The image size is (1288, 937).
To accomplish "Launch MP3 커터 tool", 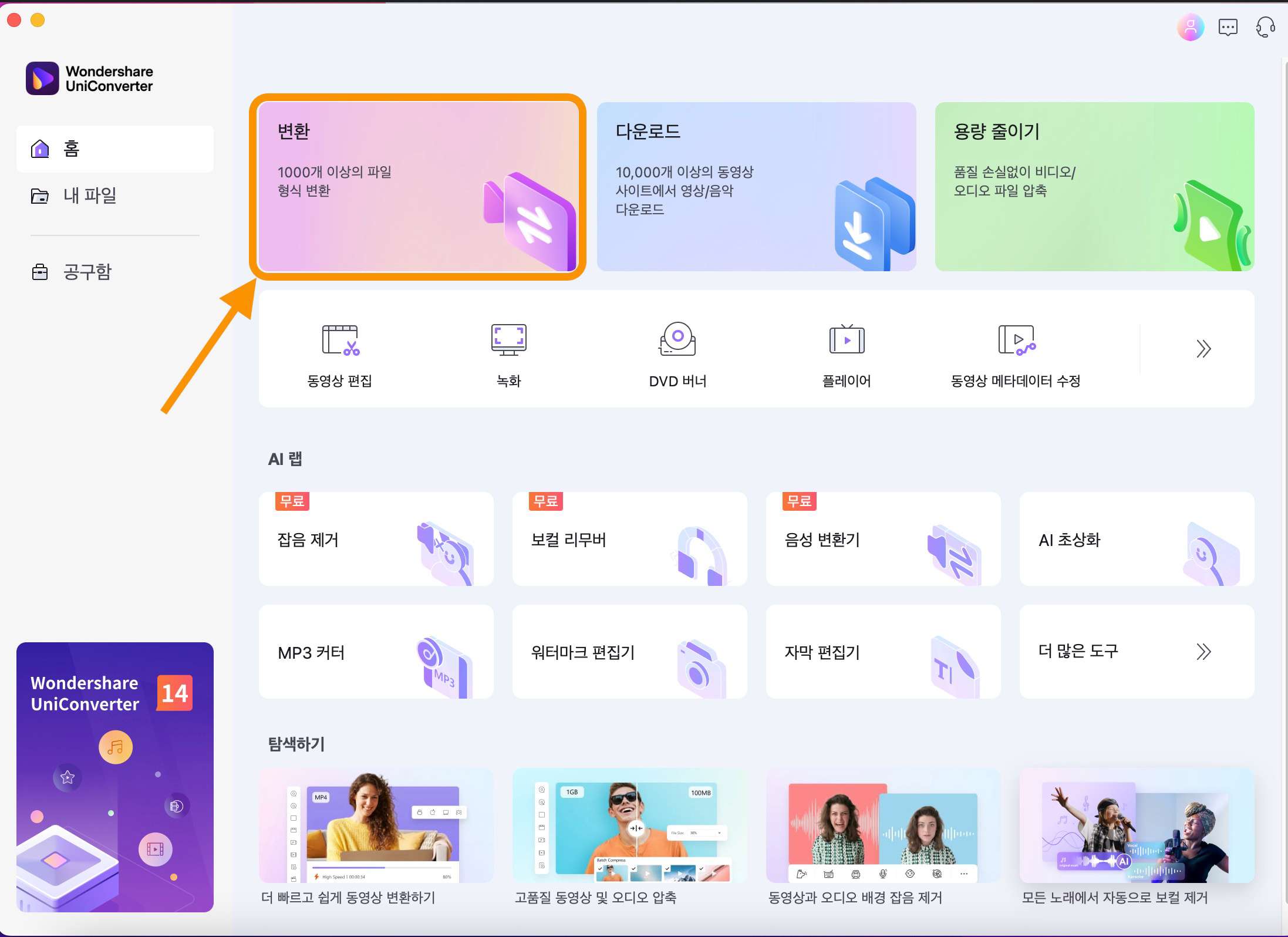I will click(x=376, y=652).
